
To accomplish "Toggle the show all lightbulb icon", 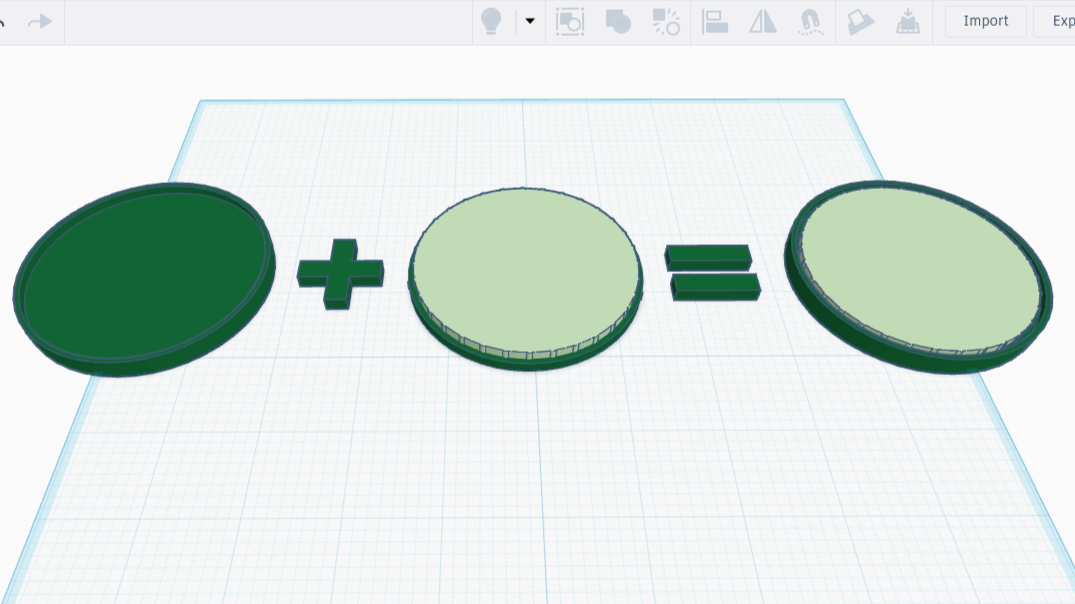I will coord(491,21).
